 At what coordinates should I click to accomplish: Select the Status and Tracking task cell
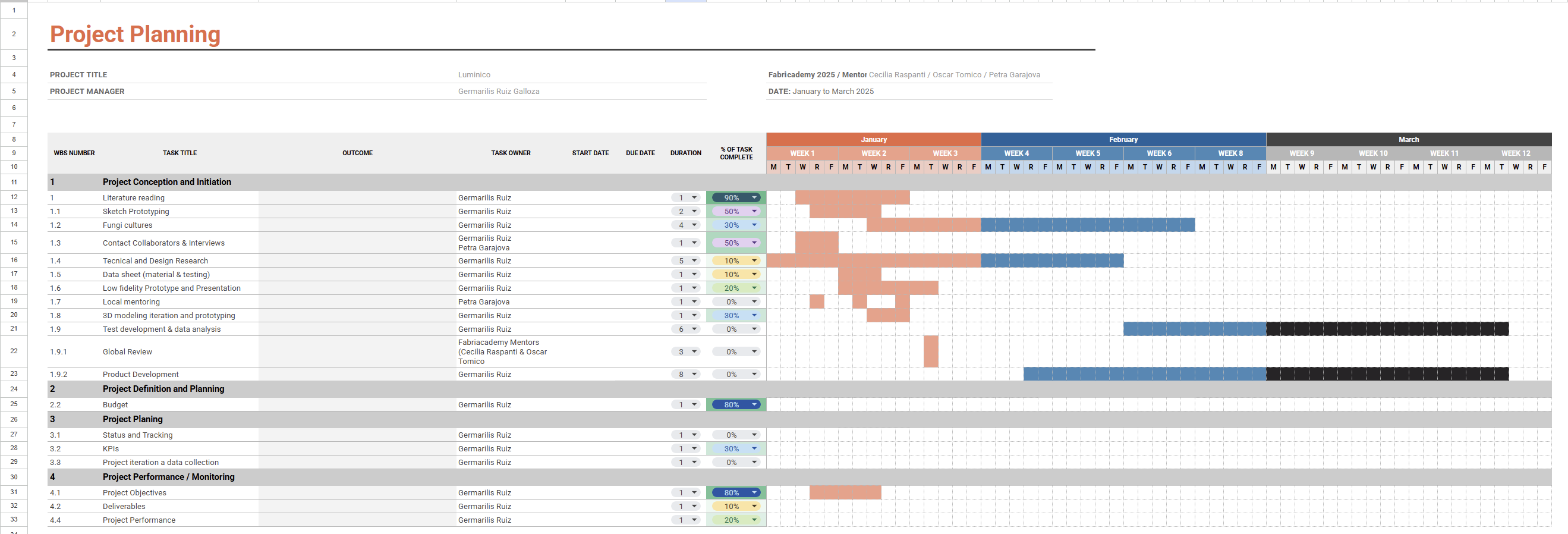(x=180, y=435)
